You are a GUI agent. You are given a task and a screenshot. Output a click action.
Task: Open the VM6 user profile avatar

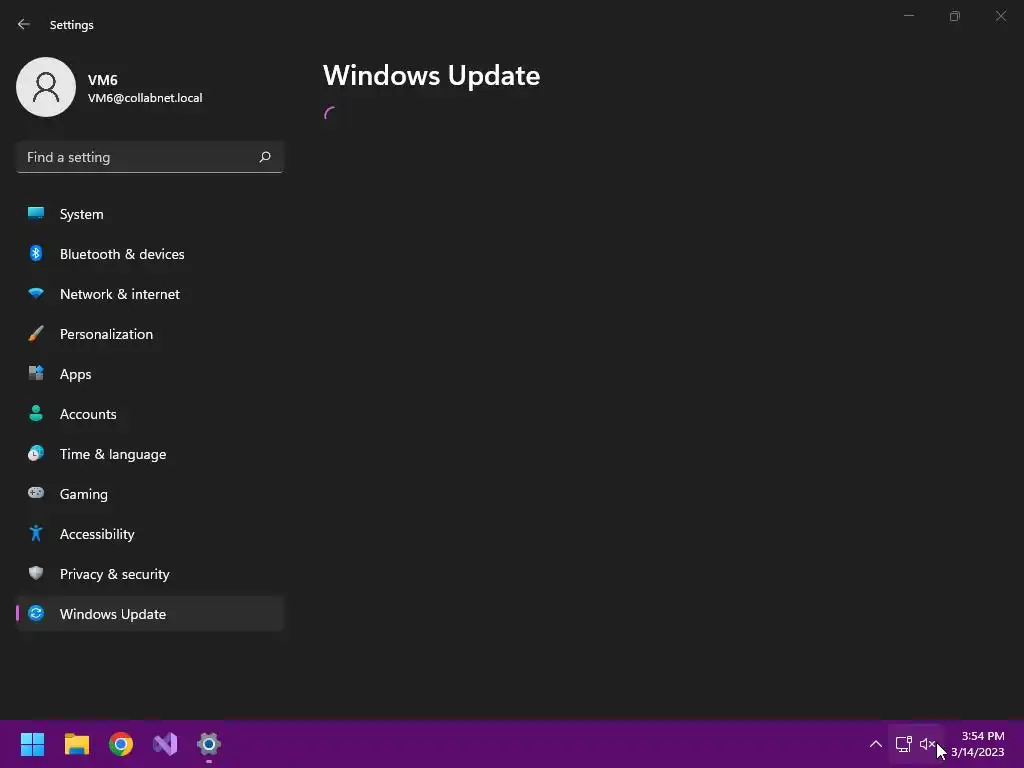click(x=46, y=87)
